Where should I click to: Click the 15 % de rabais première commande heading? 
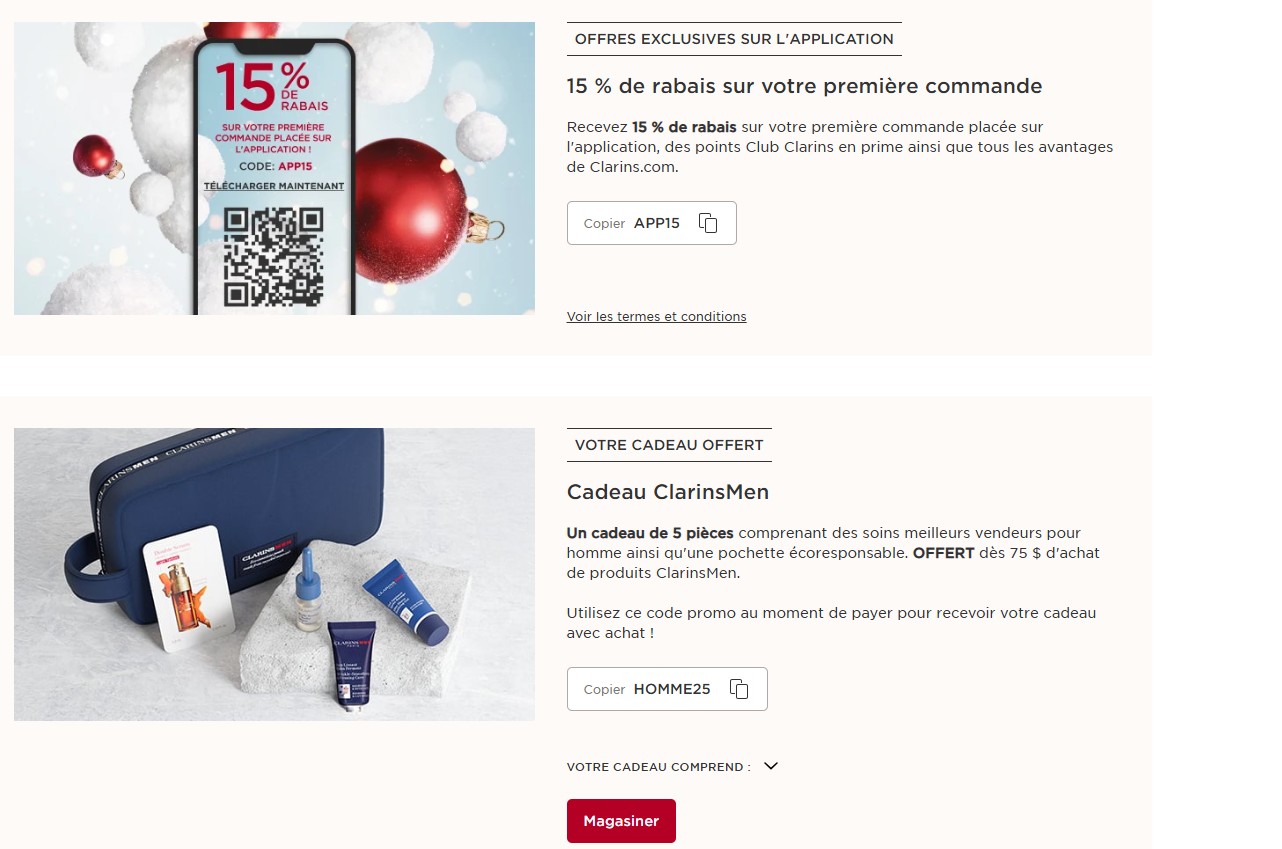click(805, 86)
